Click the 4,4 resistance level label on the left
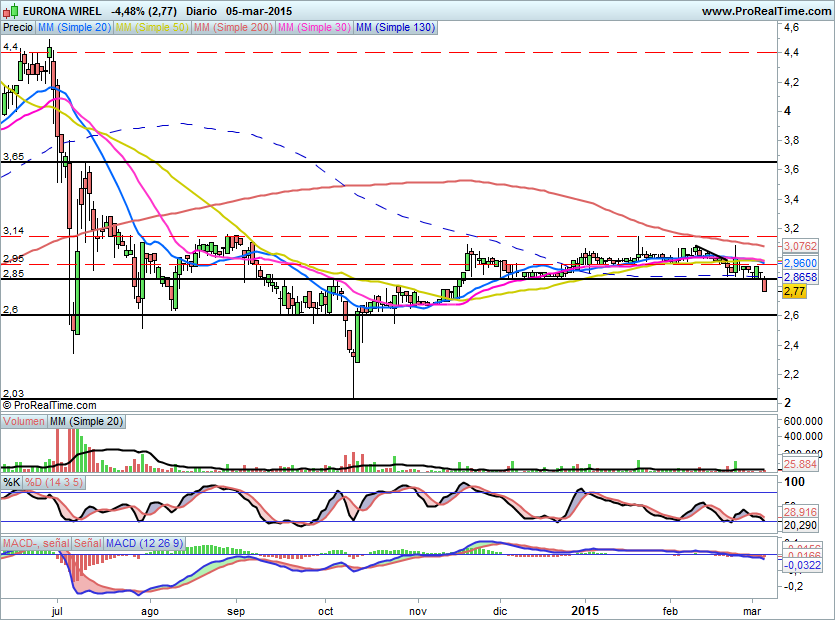This screenshot has height=620, width=835. tap(10, 47)
